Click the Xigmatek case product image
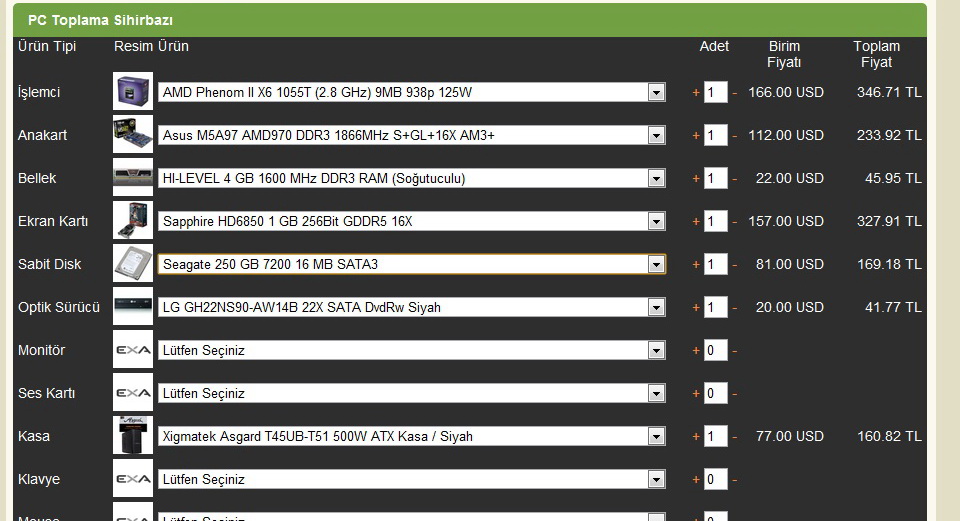Image resolution: width=960 pixels, height=521 pixels. coord(133,436)
